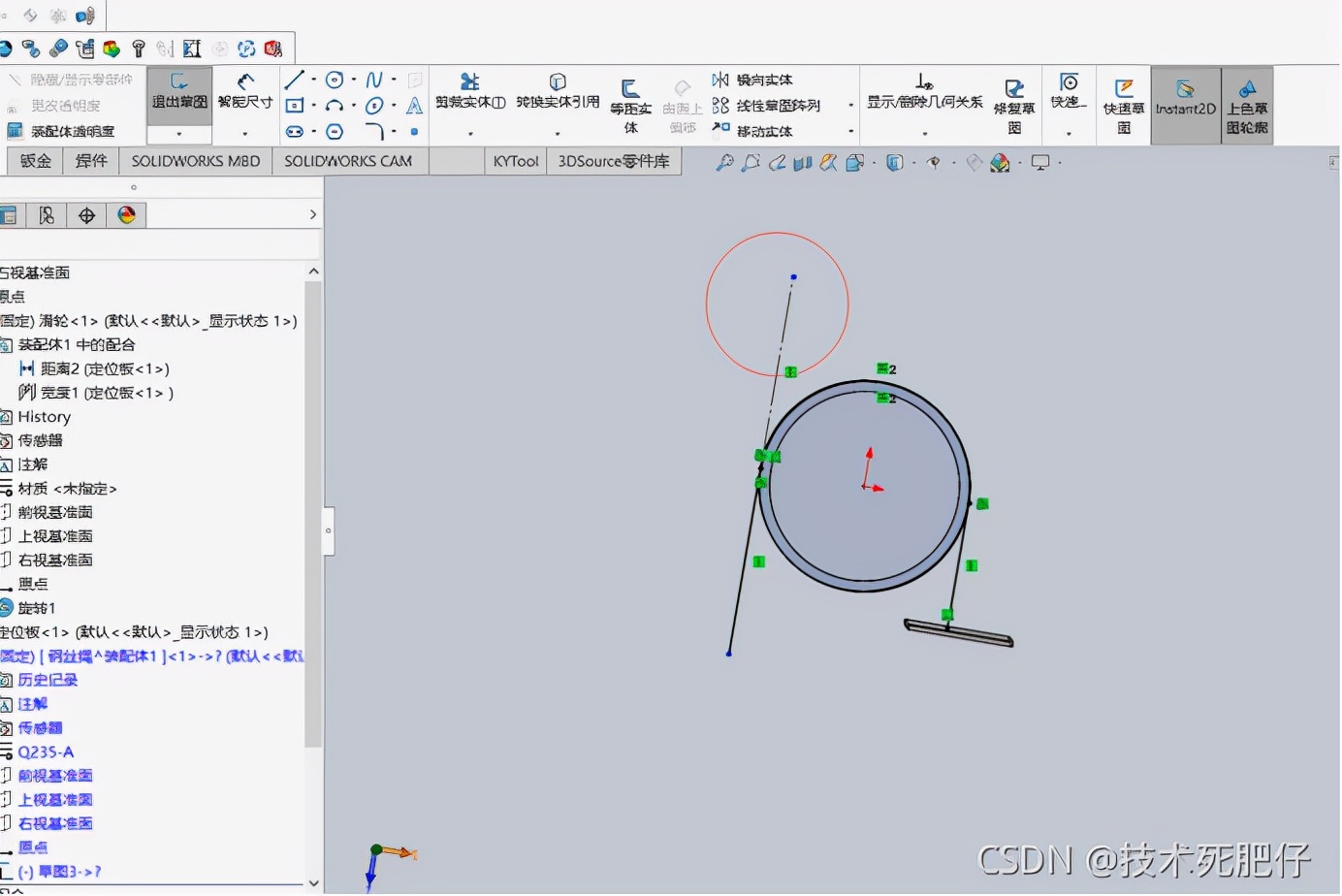1342x896 pixels.
Task: Select the Line sketch tool
Action: 294,79
